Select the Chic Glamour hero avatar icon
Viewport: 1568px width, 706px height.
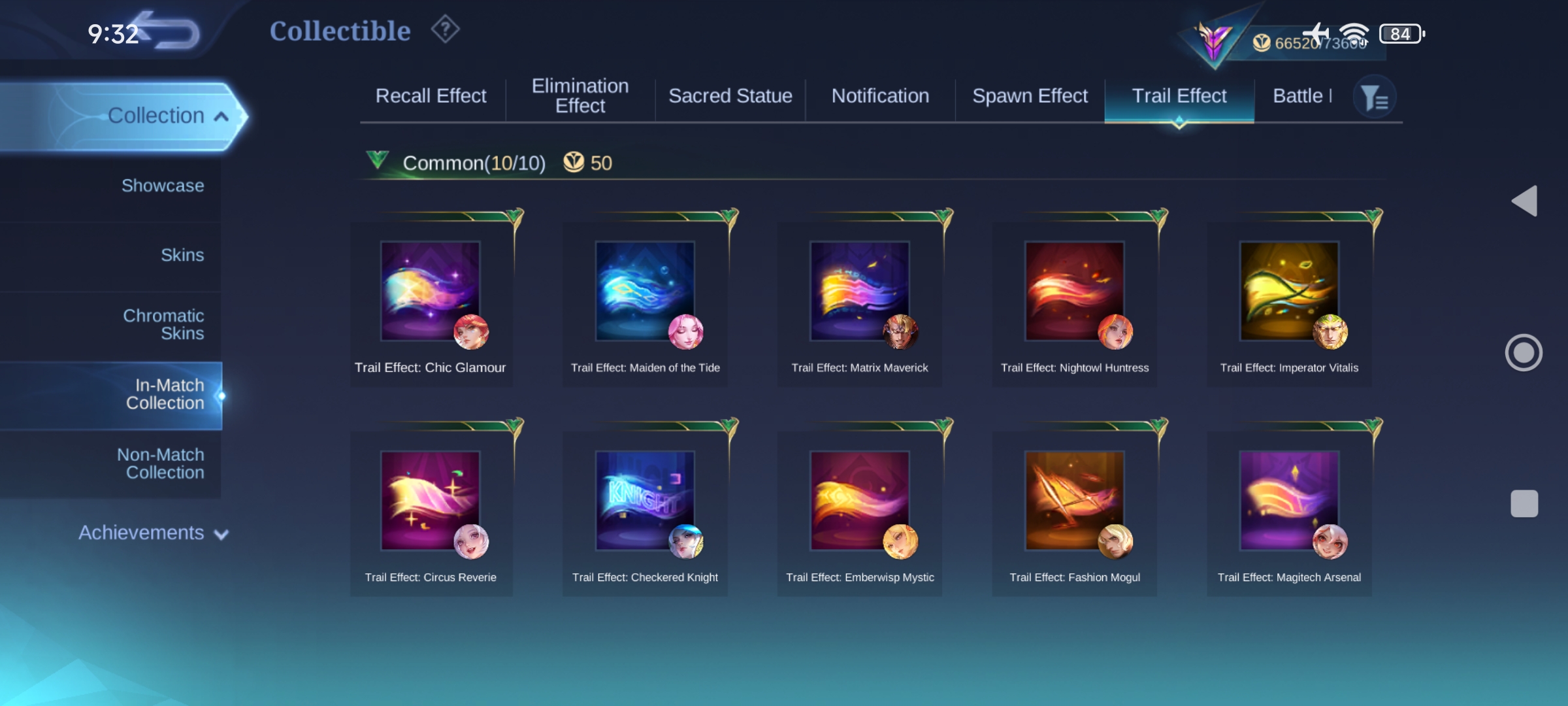471,332
